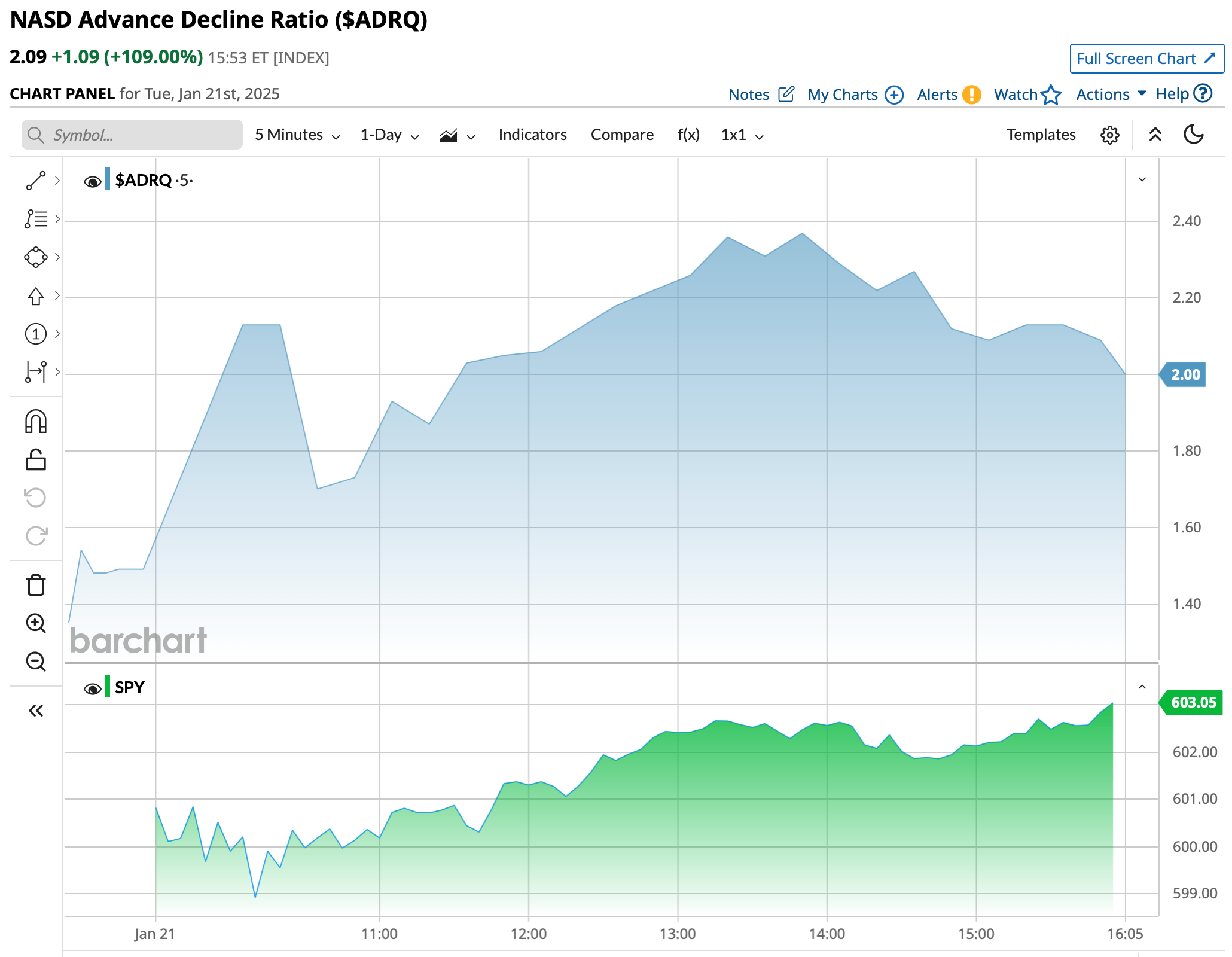This screenshot has height=957, width=1232.
Task: Switch to dark mode with the moon icon
Action: tap(1194, 135)
